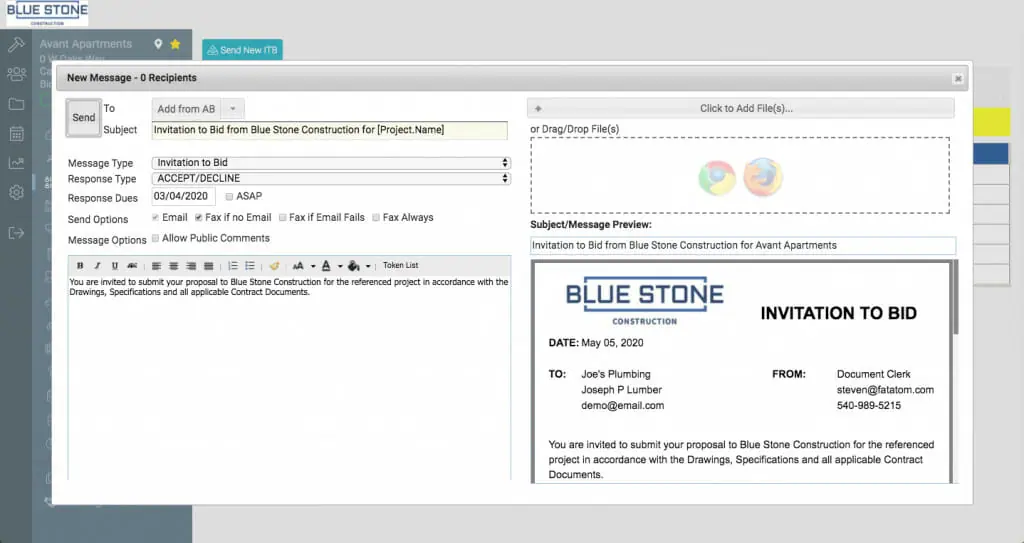Click the Subject preview text field
Image resolution: width=1024 pixels, height=543 pixels.
743,246
